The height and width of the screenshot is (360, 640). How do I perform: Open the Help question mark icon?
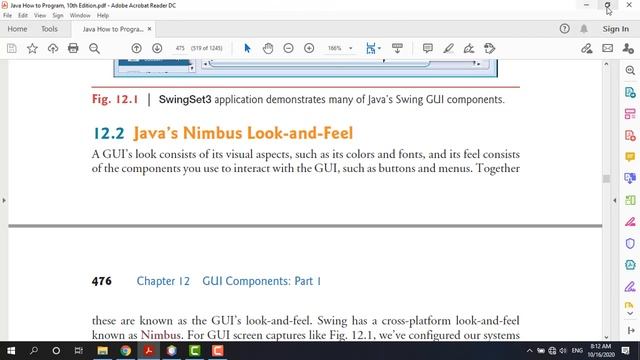564,29
